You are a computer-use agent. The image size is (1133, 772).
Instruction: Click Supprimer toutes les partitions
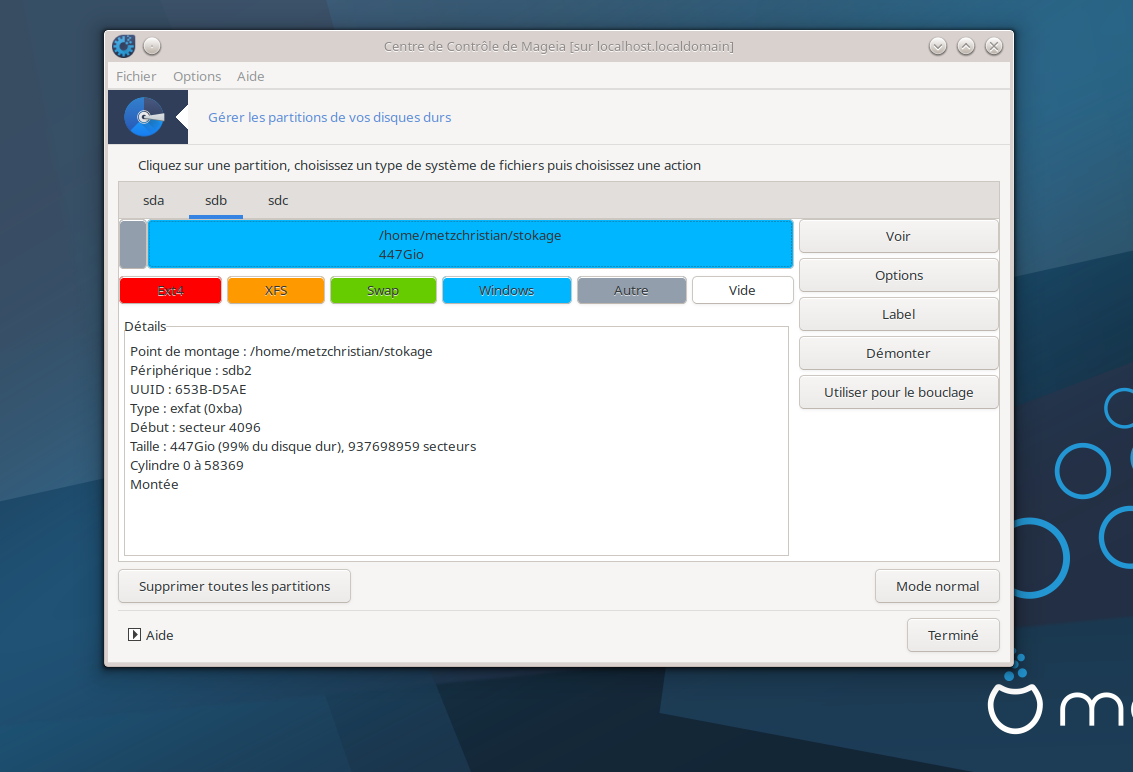(x=234, y=586)
